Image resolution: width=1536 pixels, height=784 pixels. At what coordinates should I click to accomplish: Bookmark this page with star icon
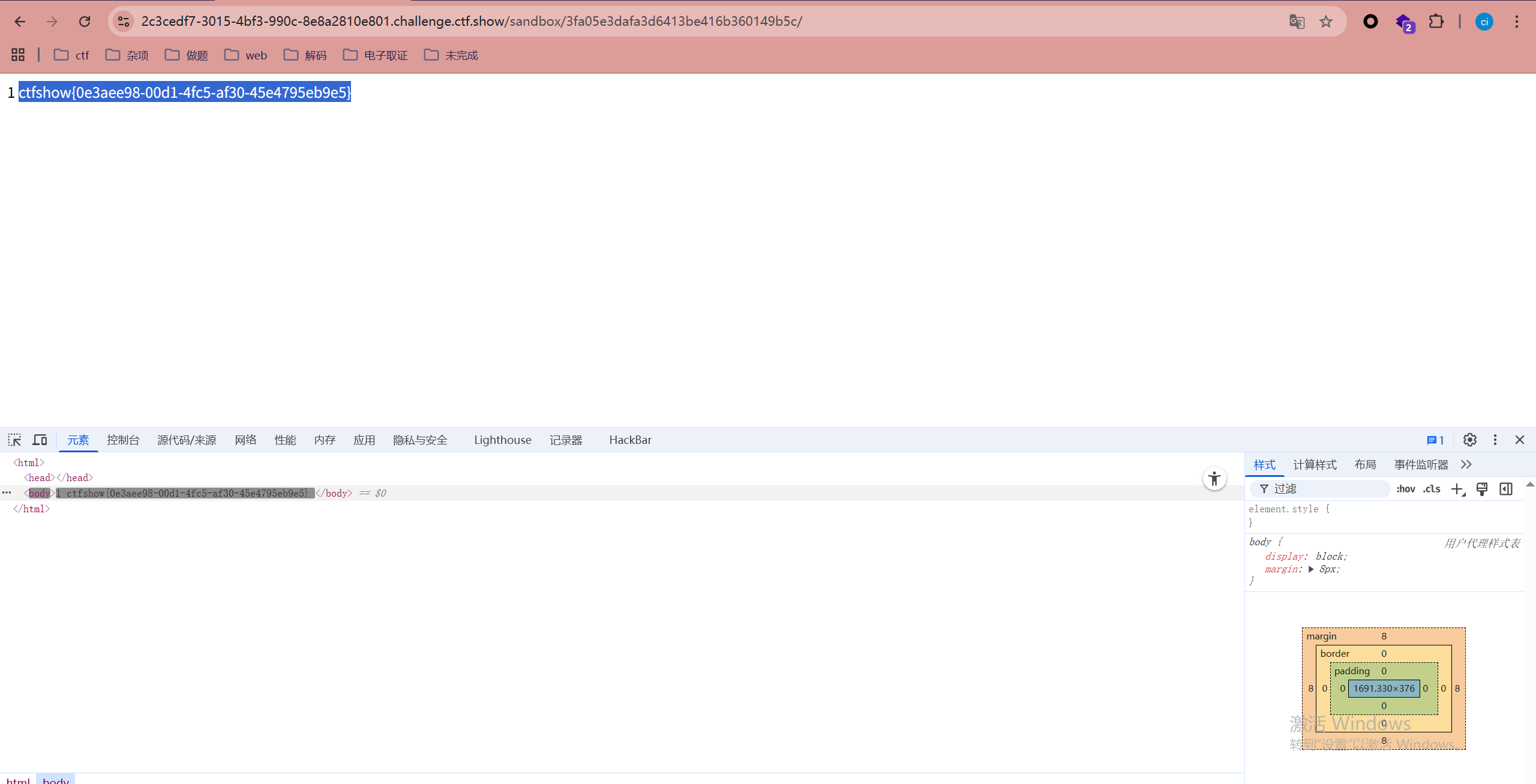(x=1326, y=22)
